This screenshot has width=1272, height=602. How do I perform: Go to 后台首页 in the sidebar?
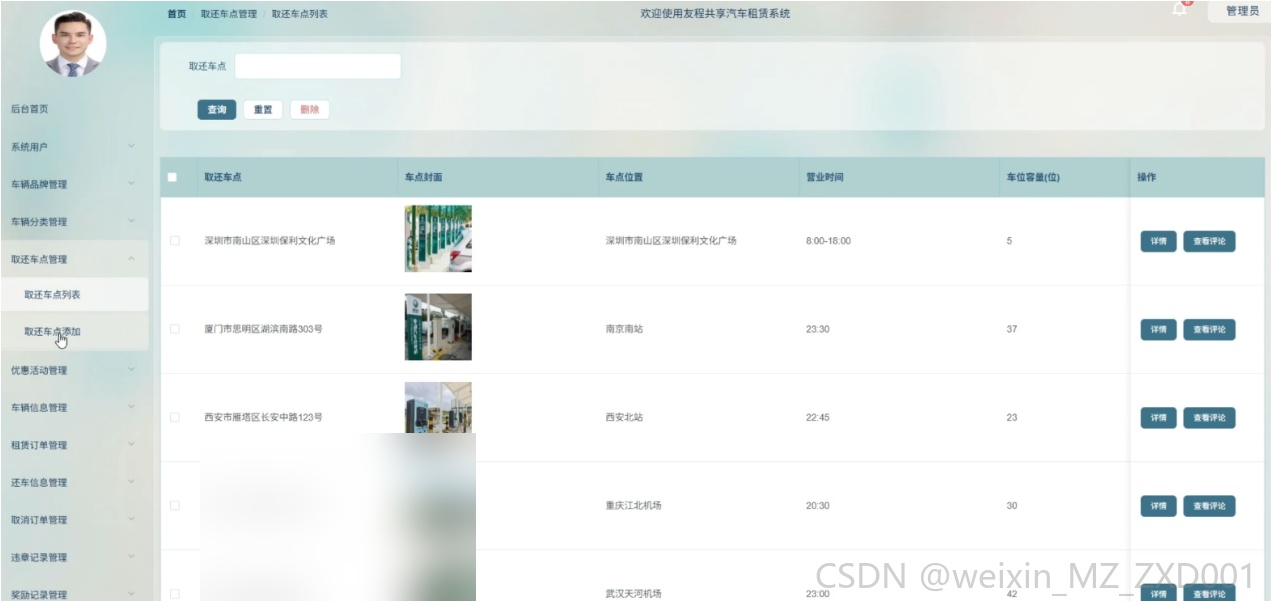30,109
